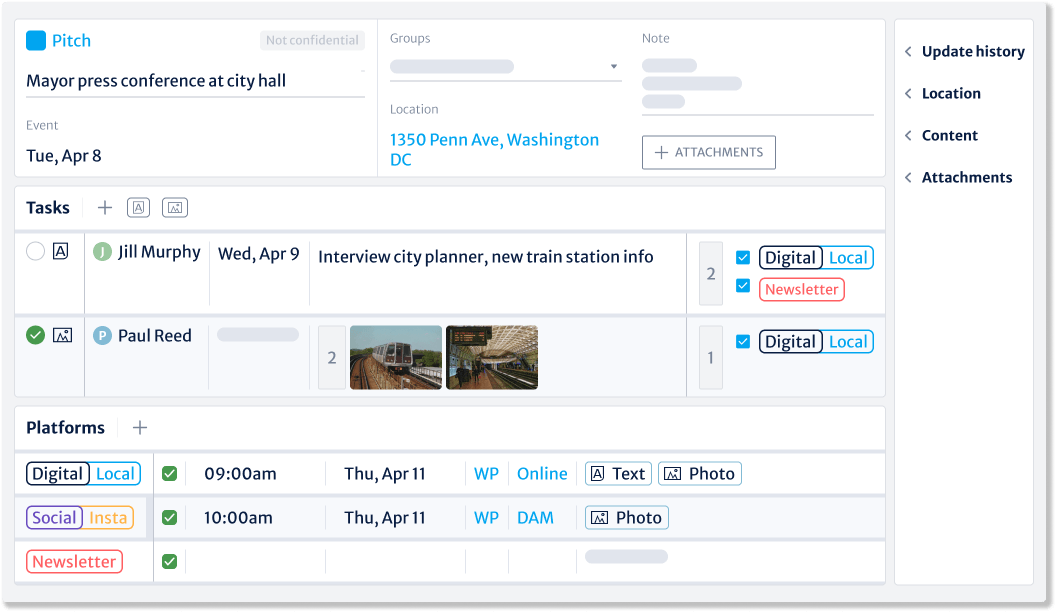Click the Text type icon on Jill Murphy's row

pos(60,251)
